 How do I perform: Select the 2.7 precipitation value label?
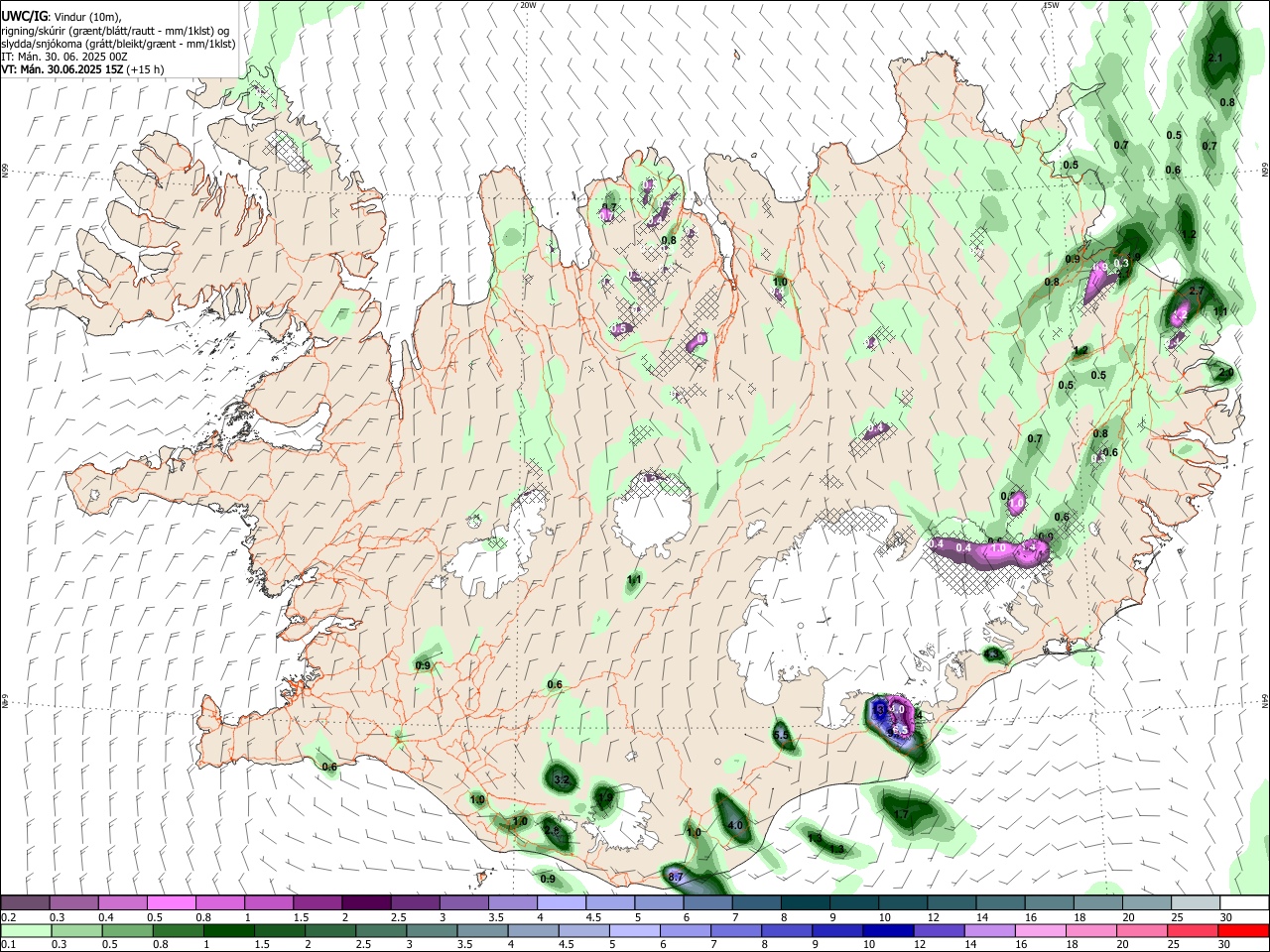click(x=1196, y=291)
